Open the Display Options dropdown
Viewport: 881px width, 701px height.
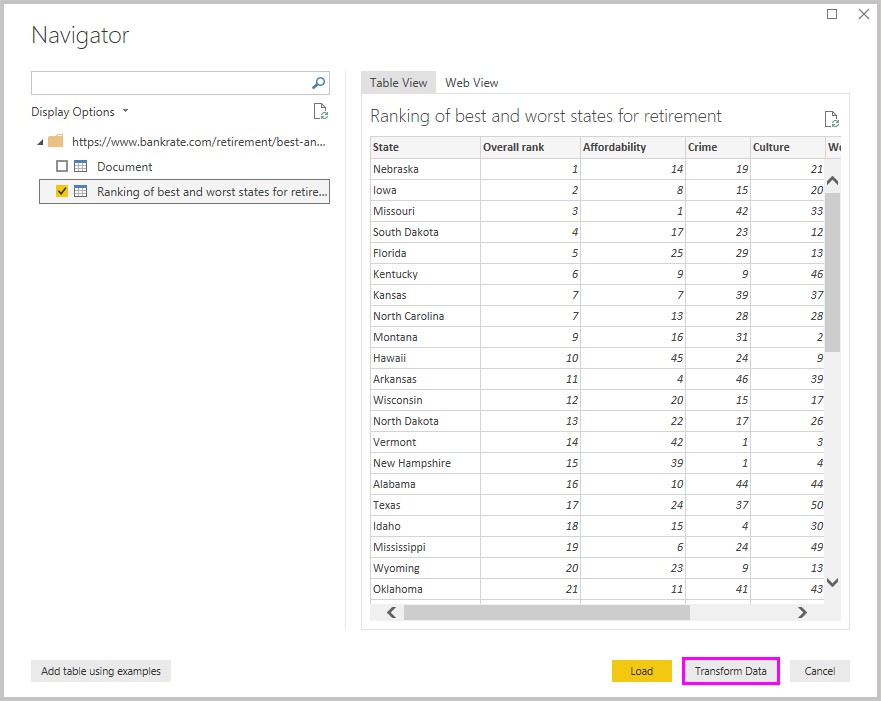[x=79, y=112]
